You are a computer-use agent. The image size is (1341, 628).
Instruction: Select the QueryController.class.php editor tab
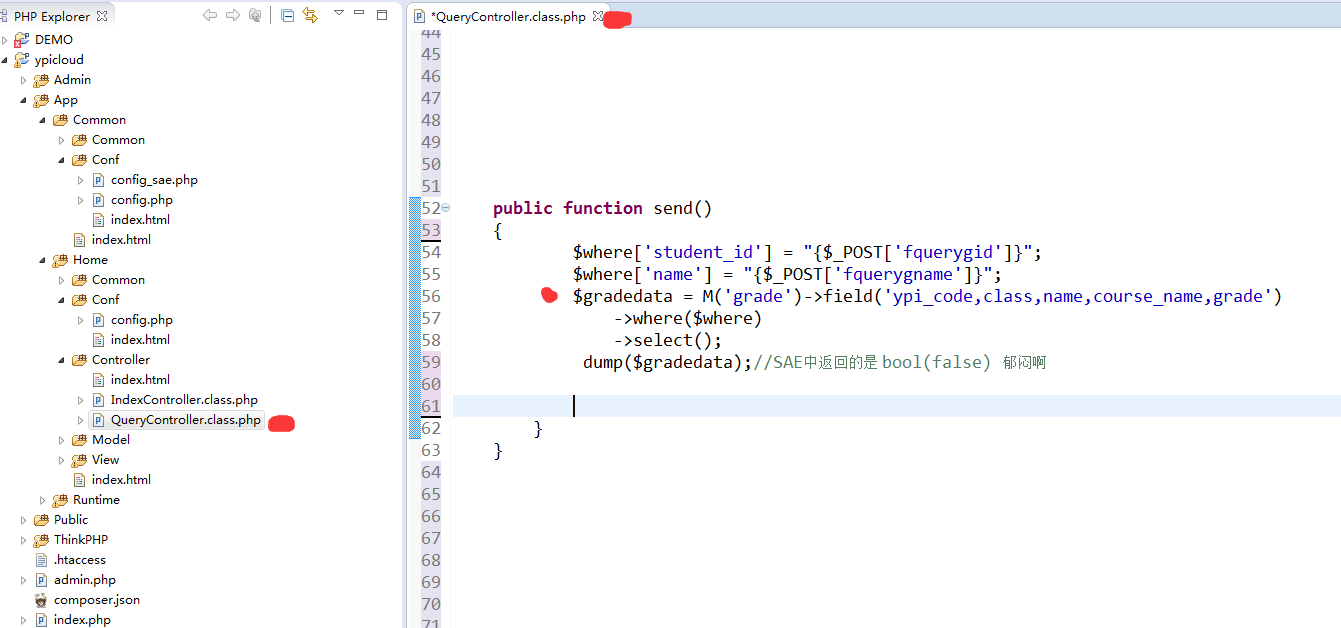coord(507,16)
